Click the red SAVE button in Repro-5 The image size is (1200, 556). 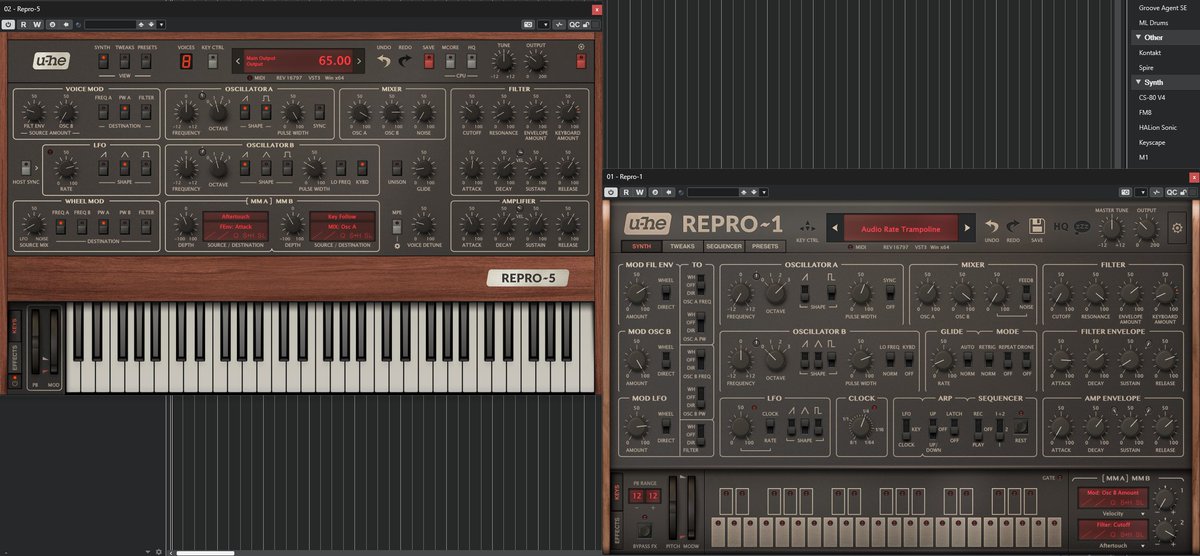pyautogui.click(x=428, y=62)
